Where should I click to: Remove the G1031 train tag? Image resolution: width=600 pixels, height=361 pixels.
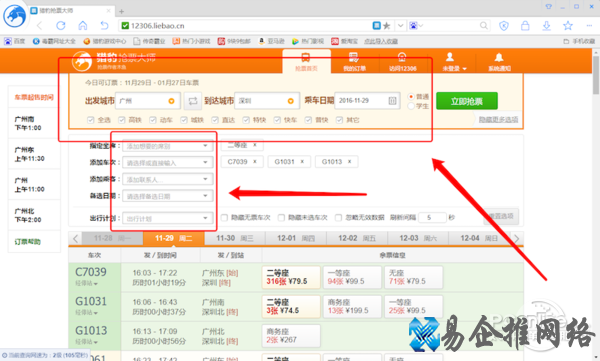302,162
